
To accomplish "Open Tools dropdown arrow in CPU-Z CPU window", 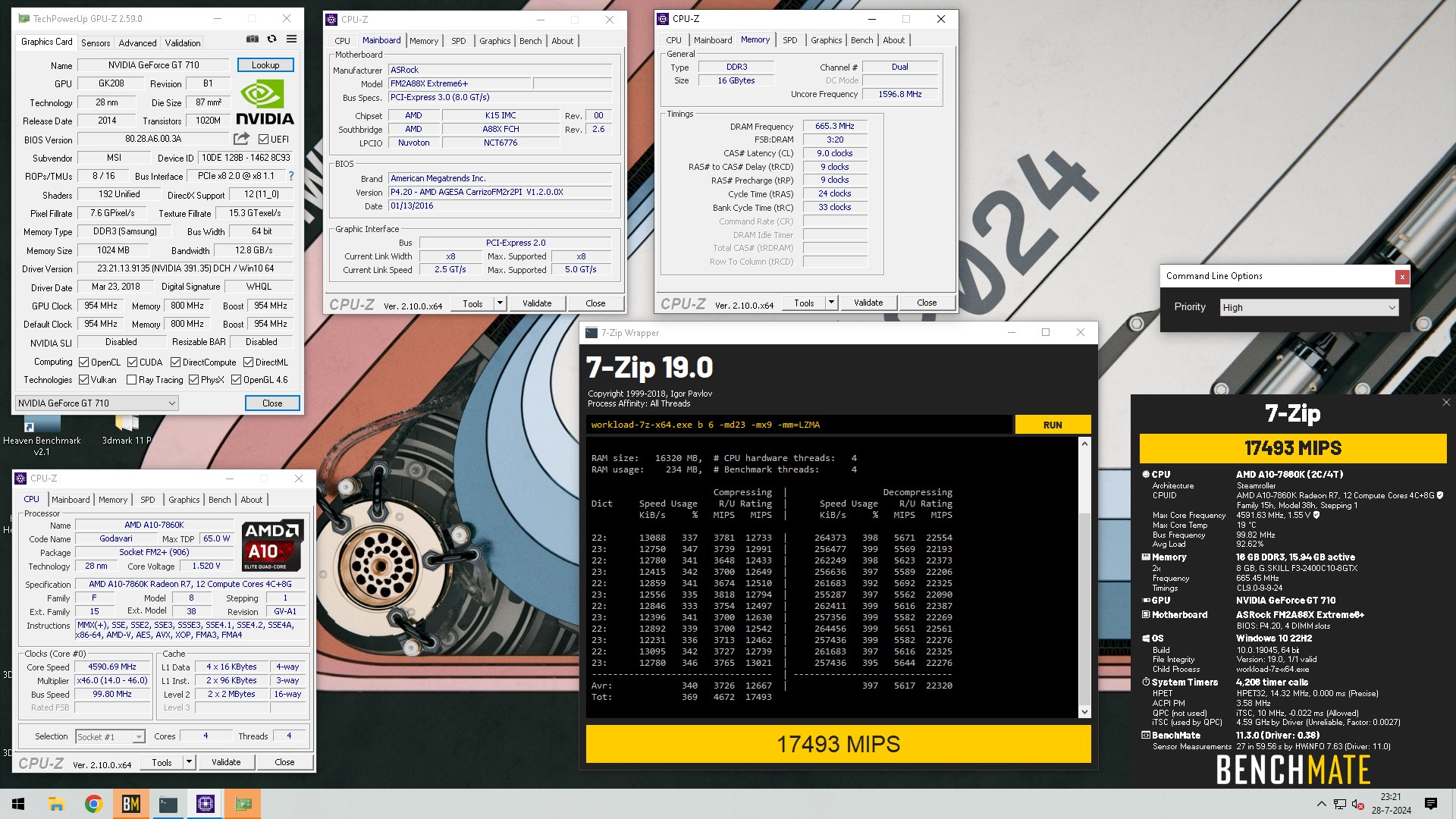I will (189, 762).
